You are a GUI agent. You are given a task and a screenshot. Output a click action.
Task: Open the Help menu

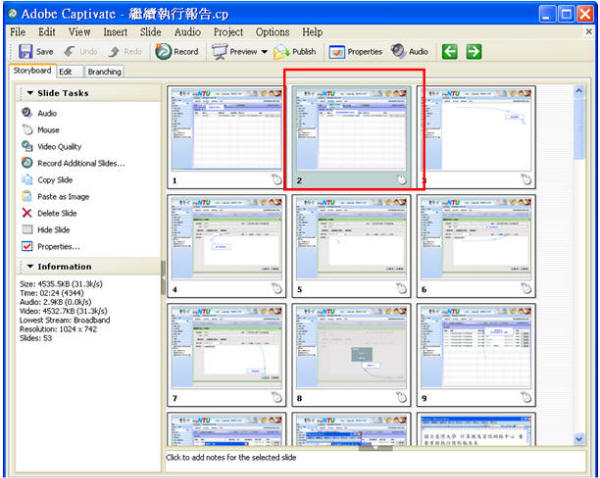tap(312, 32)
